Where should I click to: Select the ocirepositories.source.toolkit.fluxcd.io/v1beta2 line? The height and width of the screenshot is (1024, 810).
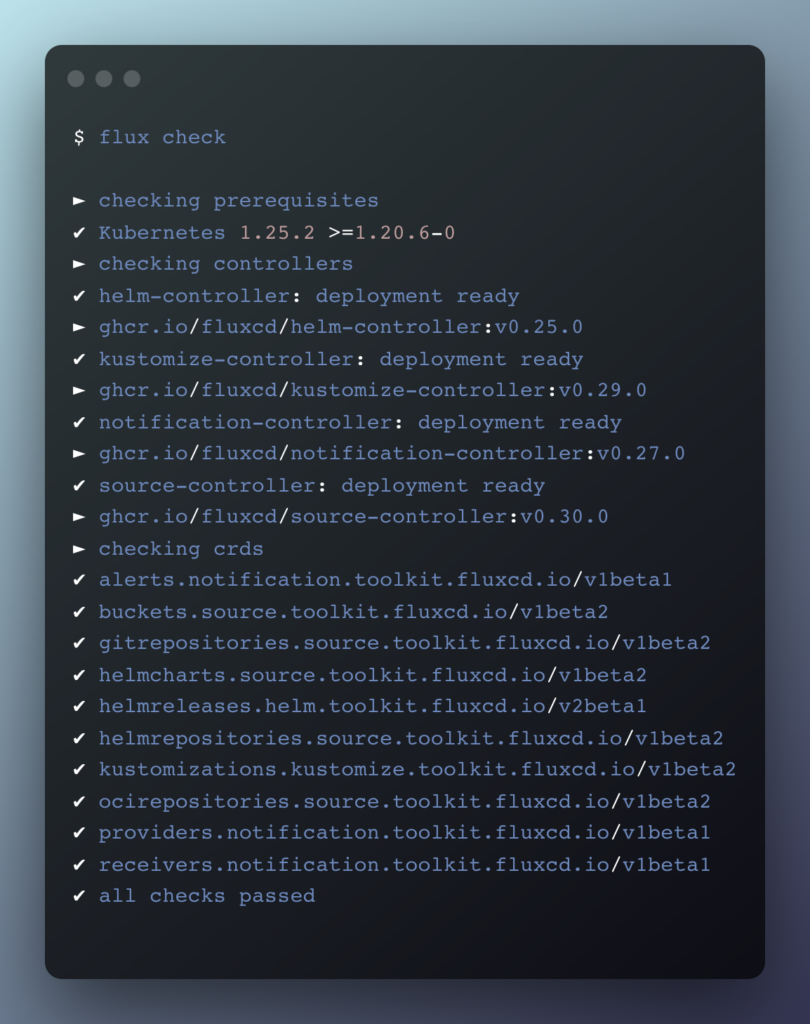click(x=404, y=802)
